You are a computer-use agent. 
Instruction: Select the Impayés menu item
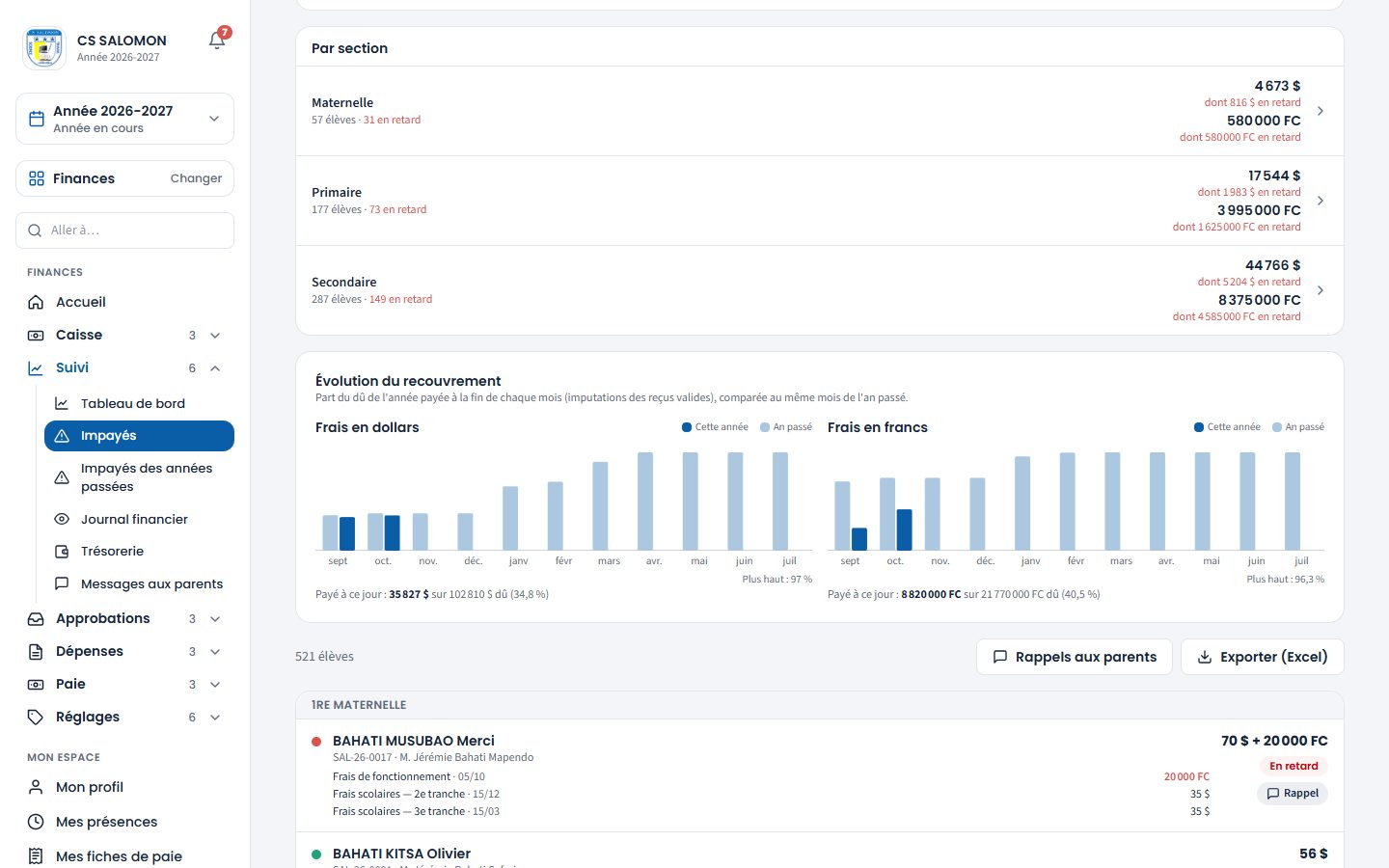pyautogui.click(x=139, y=436)
